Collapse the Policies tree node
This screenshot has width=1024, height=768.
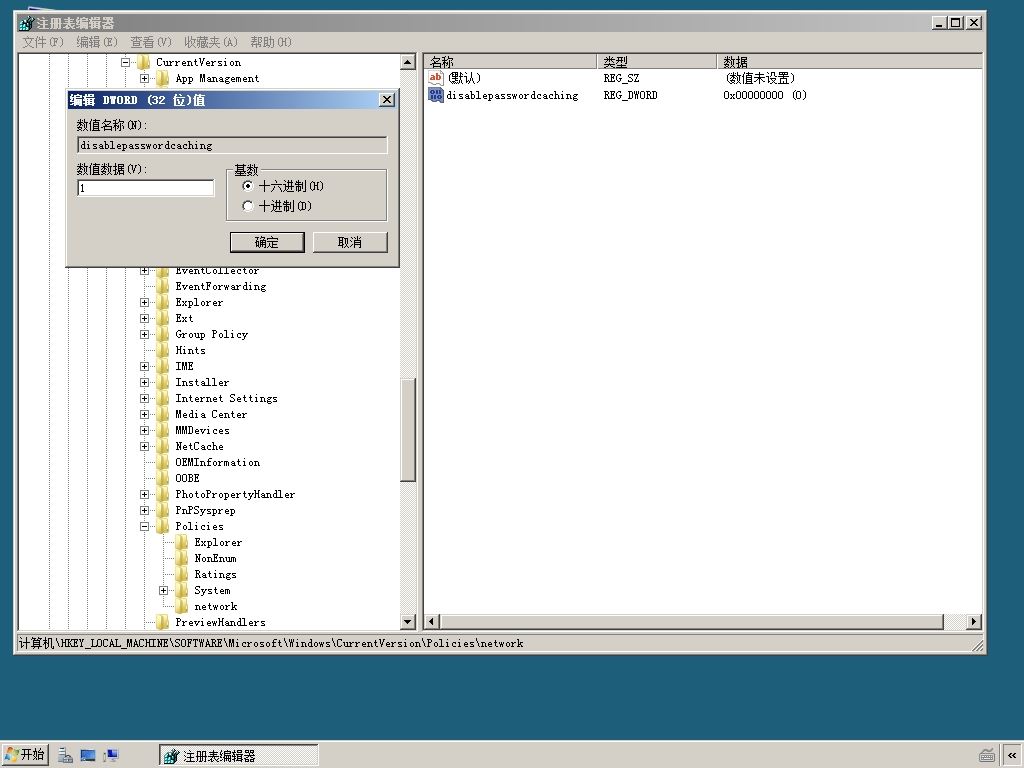pyautogui.click(x=144, y=526)
